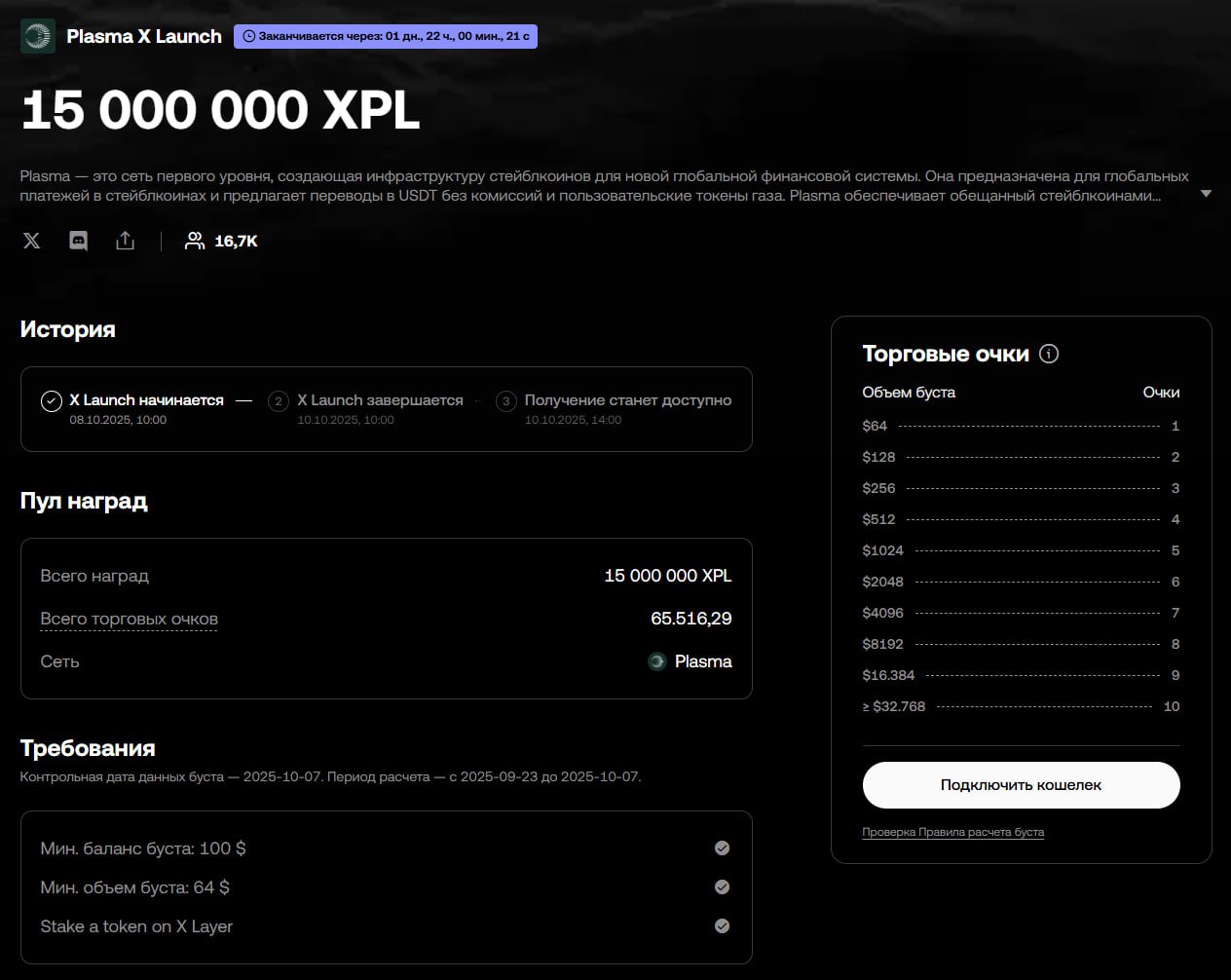Select the Получение станет доступно step
1231x980 pixels.
[x=627, y=400]
